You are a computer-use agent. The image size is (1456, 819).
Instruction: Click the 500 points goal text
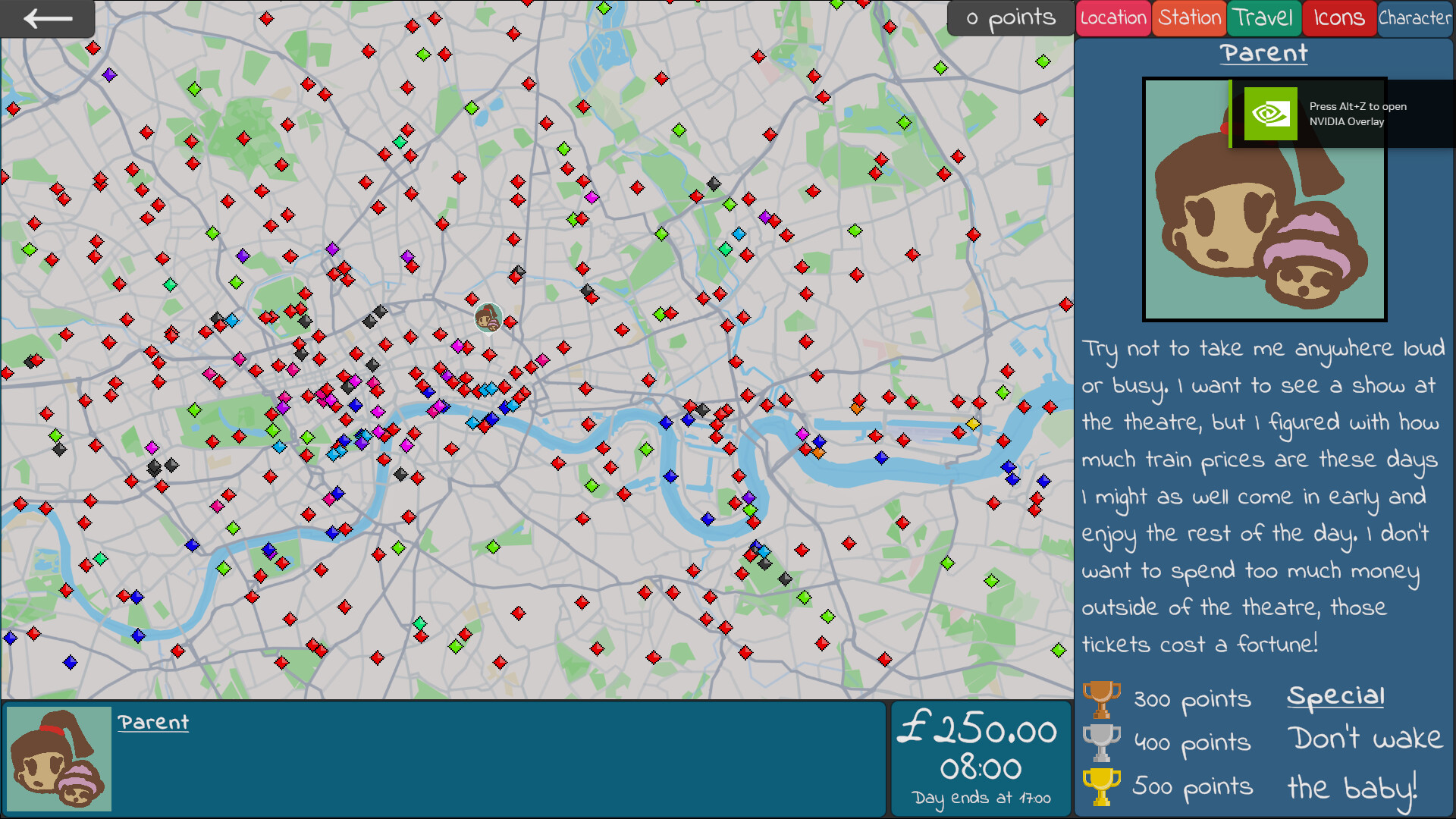coord(1192,787)
